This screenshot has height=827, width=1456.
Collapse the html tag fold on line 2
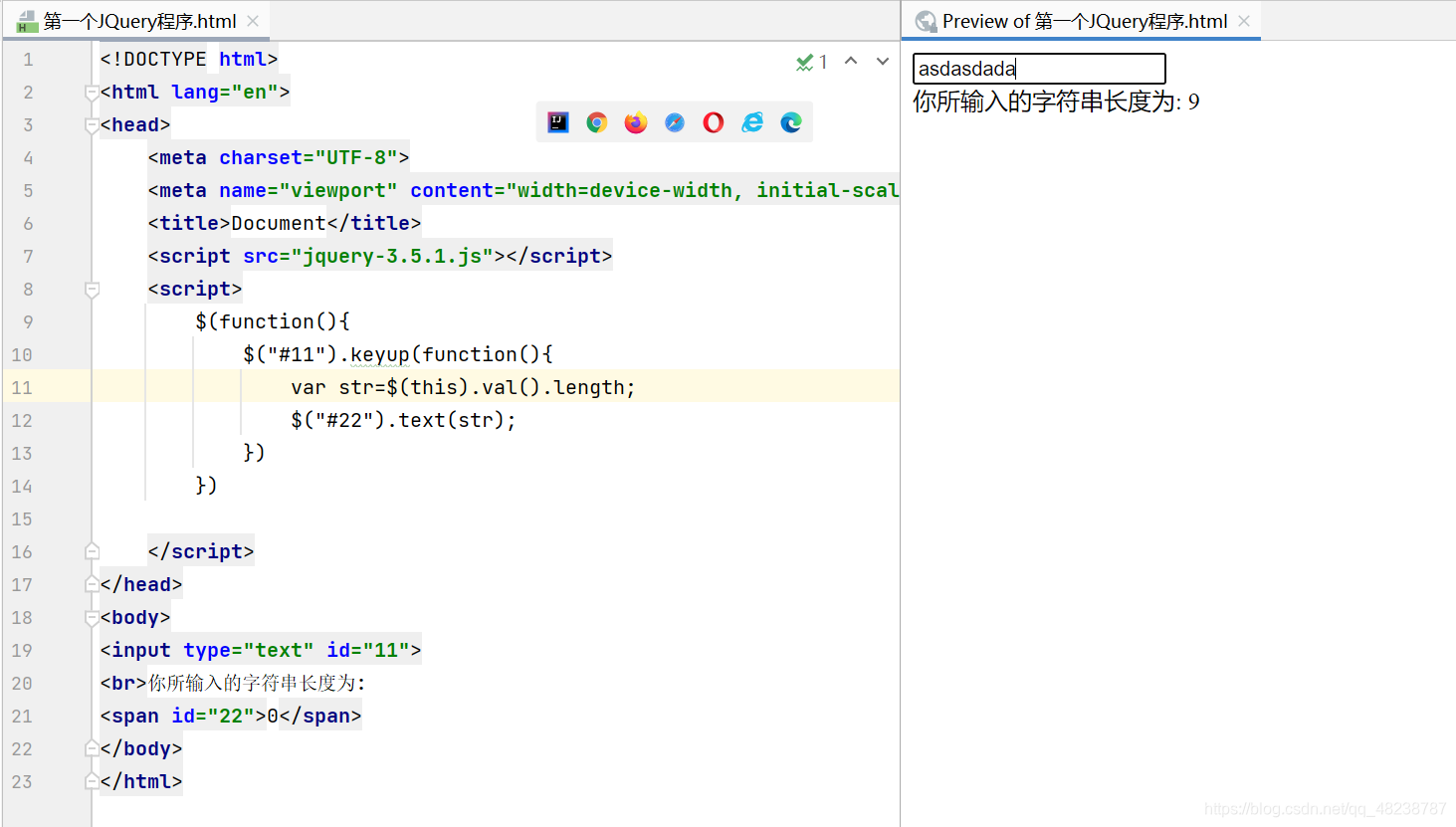point(92,93)
